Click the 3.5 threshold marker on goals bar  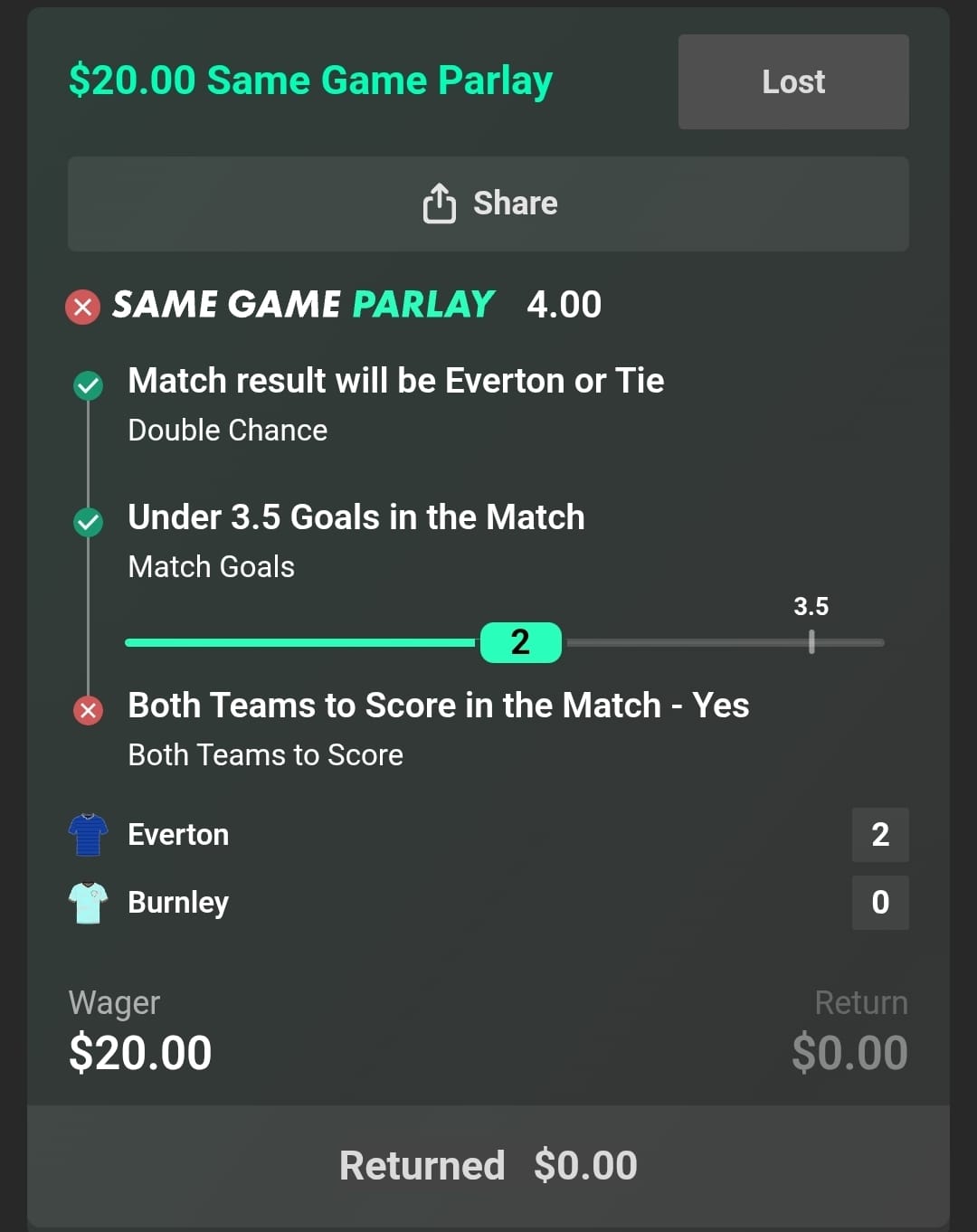coord(811,640)
